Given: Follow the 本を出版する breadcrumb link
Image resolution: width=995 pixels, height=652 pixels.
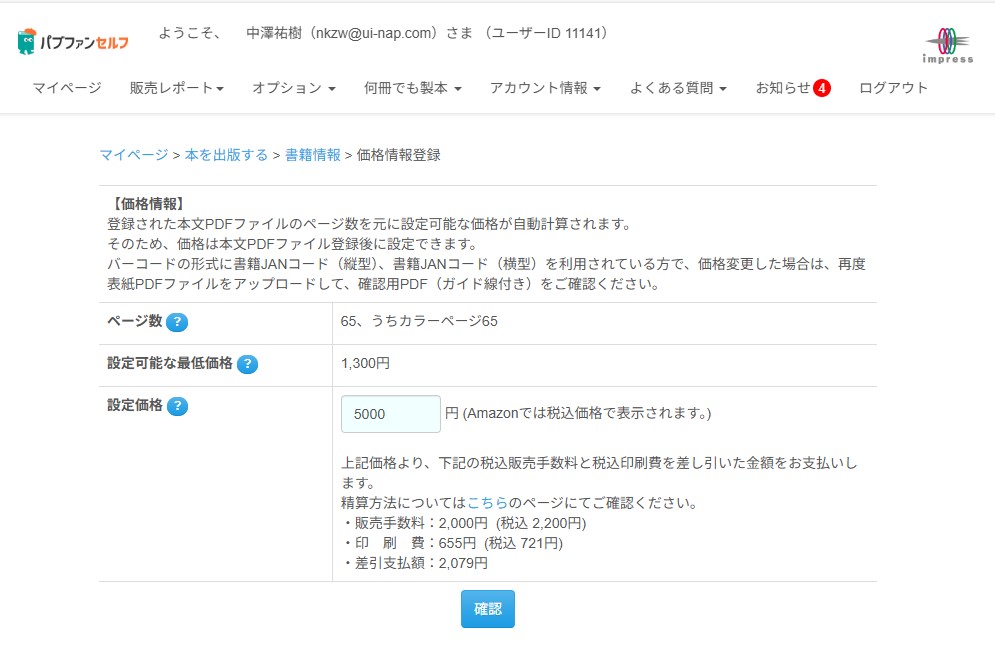Looking at the screenshot, I should pos(226,155).
